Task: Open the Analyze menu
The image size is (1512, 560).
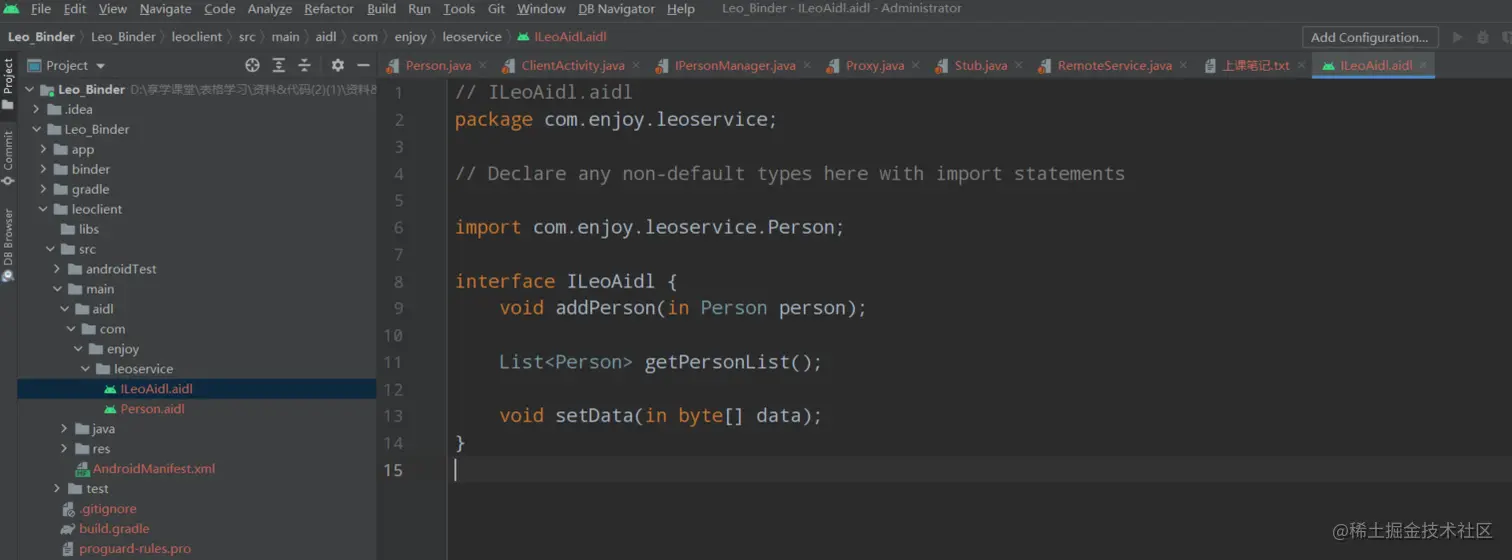Action: tap(270, 9)
